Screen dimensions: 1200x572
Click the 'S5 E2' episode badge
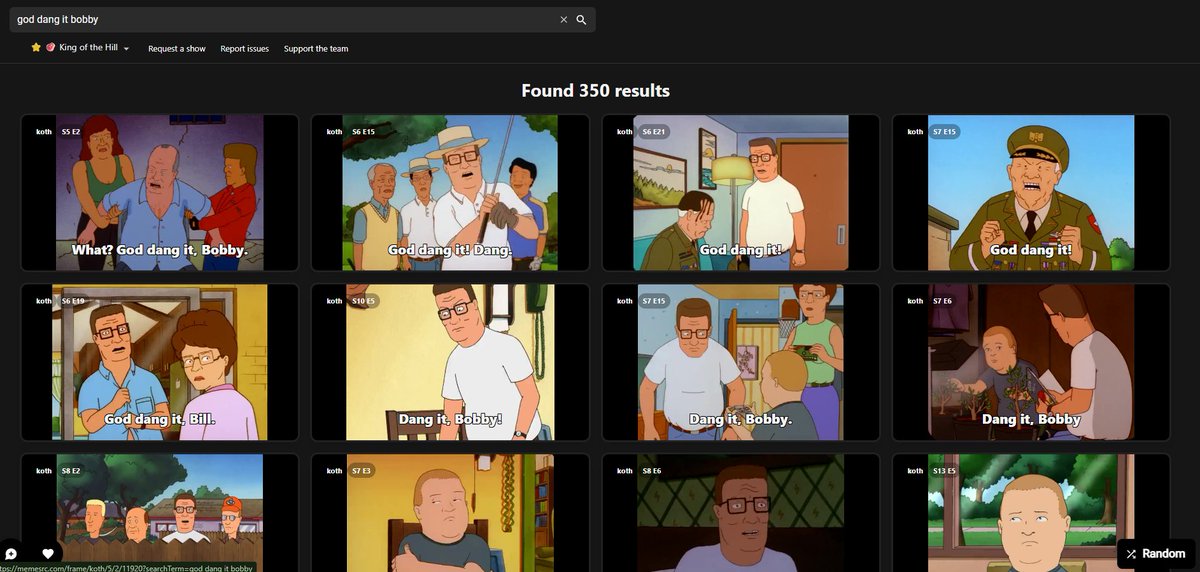click(x=71, y=131)
